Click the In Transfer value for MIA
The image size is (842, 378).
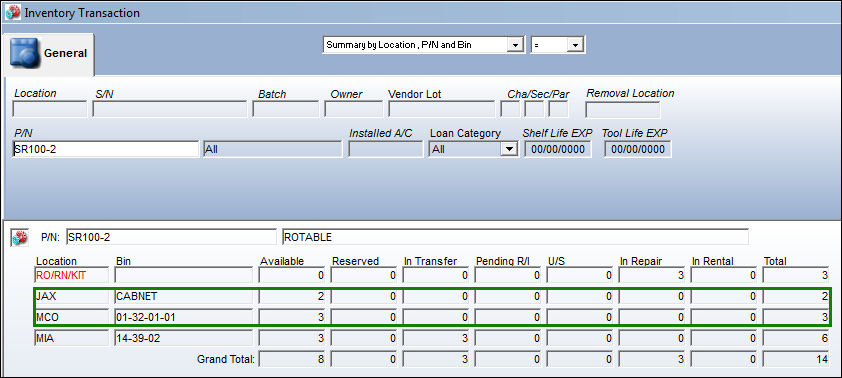(x=435, y=338)
